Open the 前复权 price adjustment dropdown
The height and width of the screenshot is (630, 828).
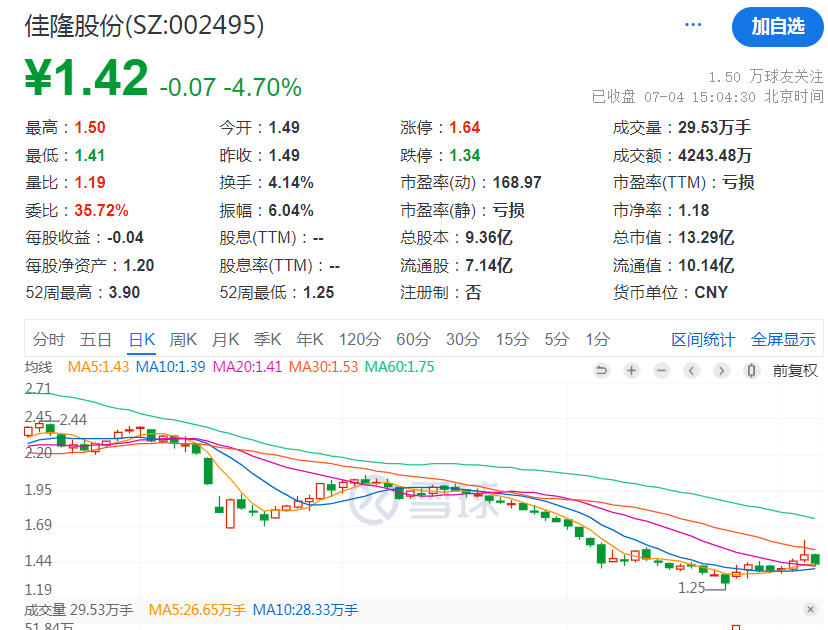point(795,371)
